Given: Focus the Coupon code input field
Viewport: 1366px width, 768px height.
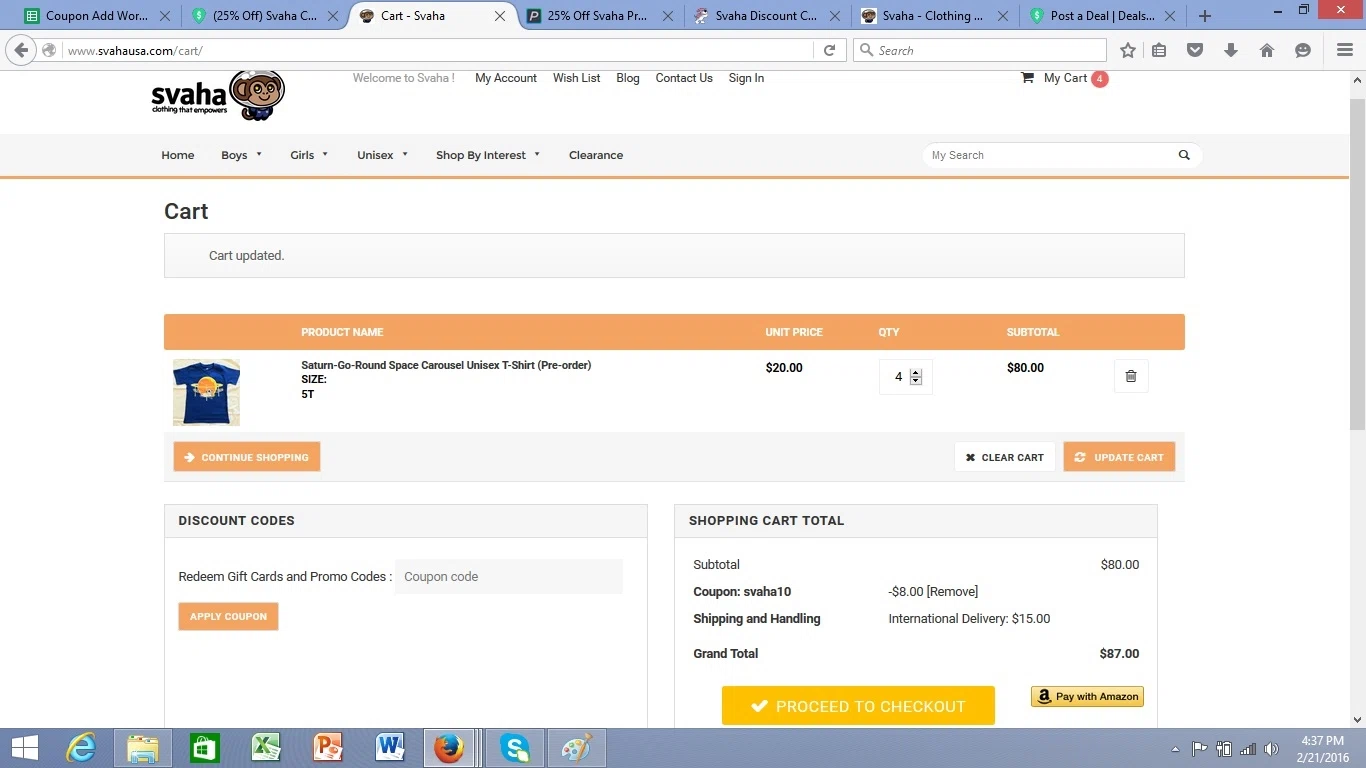Looking at the screenshot, I should [509, 576].
